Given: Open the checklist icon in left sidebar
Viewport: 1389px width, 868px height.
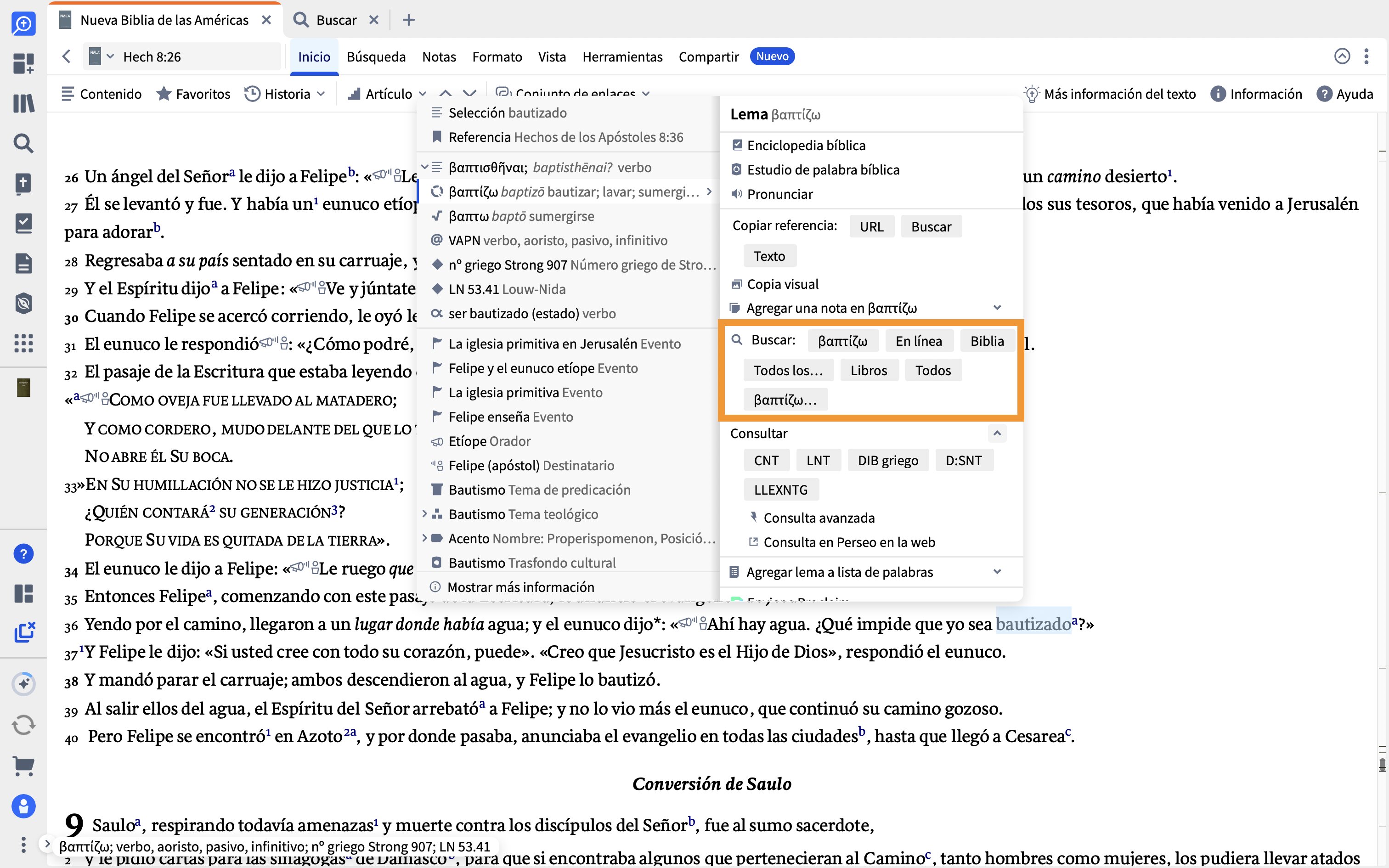Looking at the screenshot, I should coord(23,223).
